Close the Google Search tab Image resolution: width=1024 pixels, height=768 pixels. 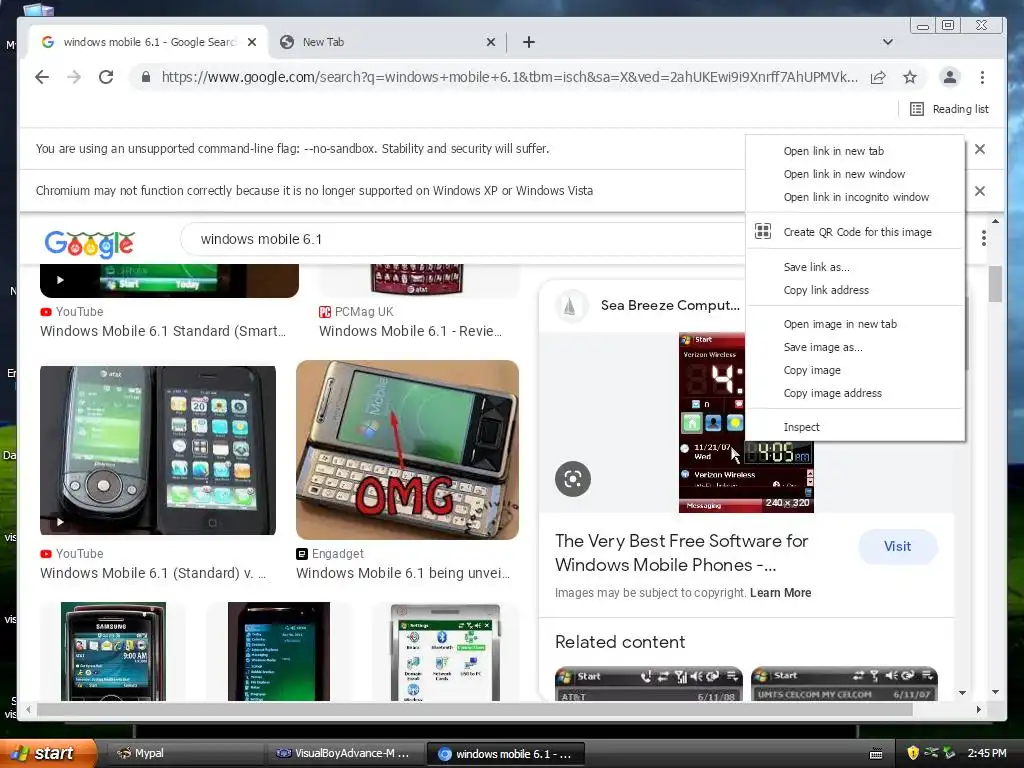tap(252, 42)
